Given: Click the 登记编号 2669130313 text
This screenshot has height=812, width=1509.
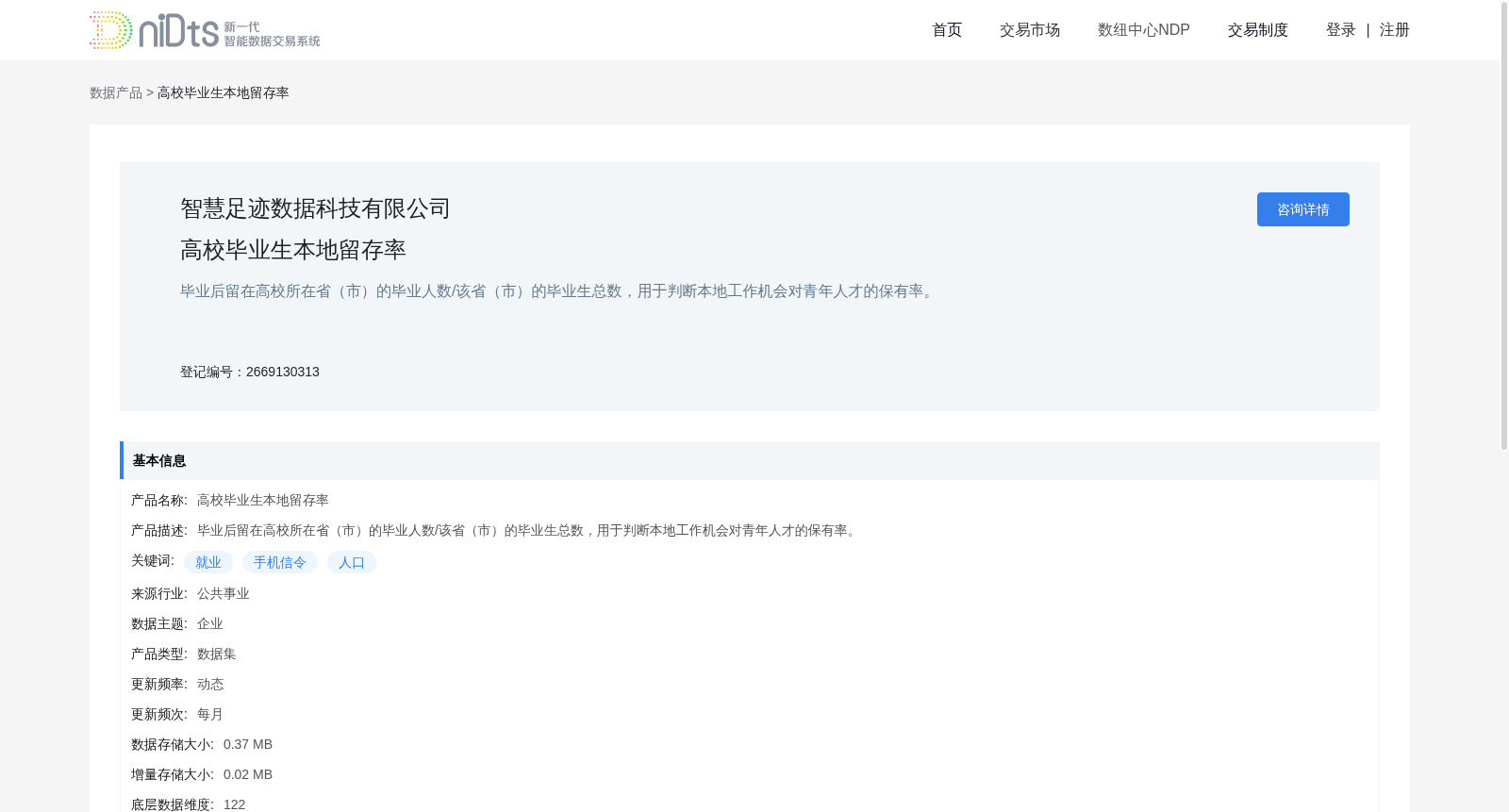Looking at the screenshot, I should click(x=250, y=372).
